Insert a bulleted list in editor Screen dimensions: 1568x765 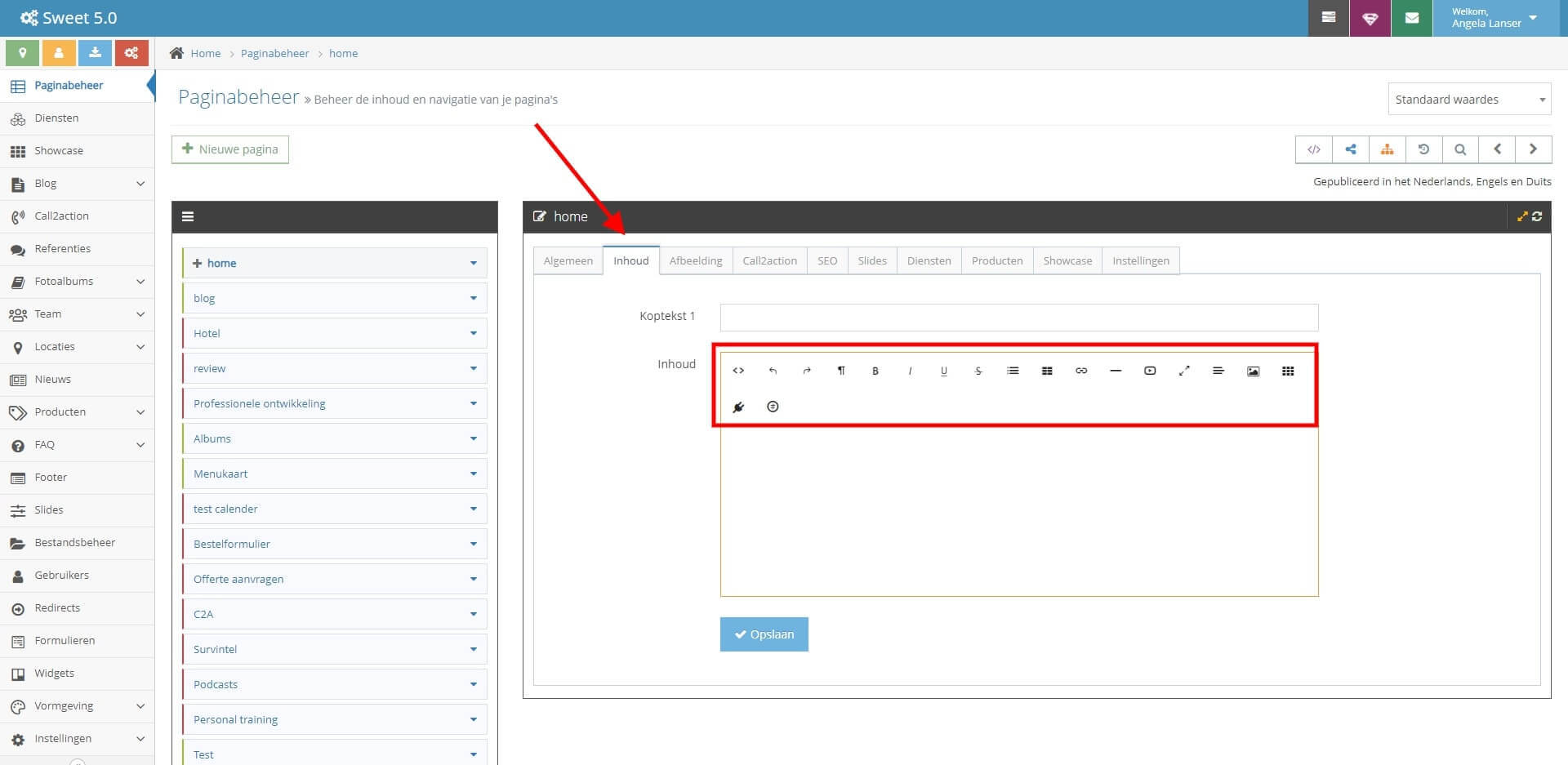(1013, 371)
